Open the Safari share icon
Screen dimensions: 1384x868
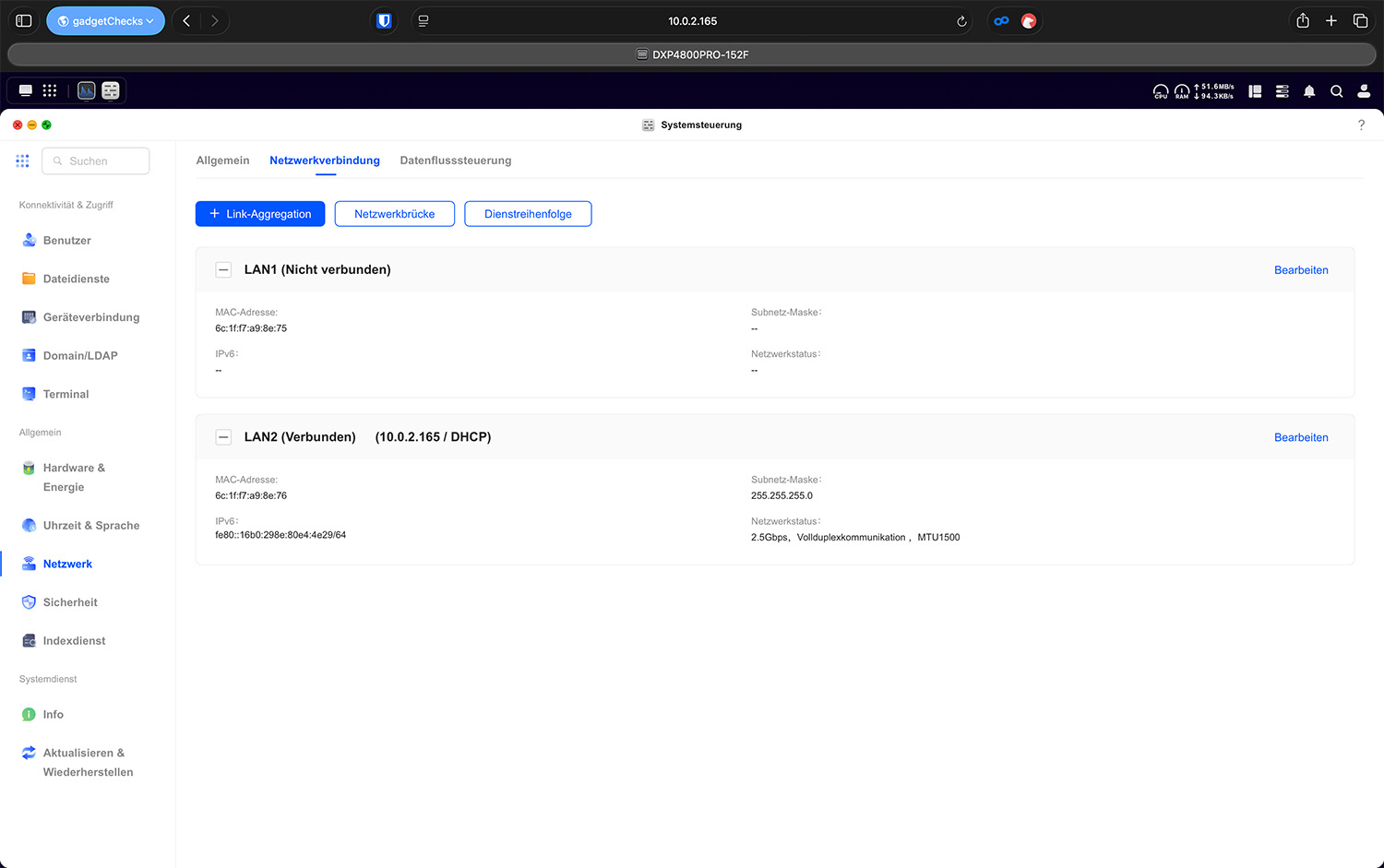pyautogui.click(x=1302, y=21)
